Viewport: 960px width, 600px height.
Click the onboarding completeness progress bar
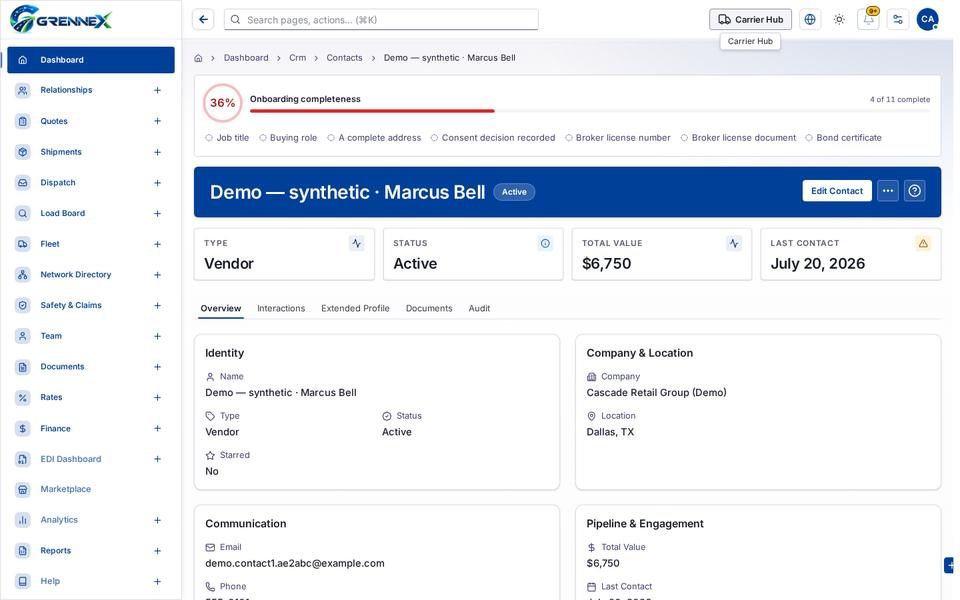(590, 111)
